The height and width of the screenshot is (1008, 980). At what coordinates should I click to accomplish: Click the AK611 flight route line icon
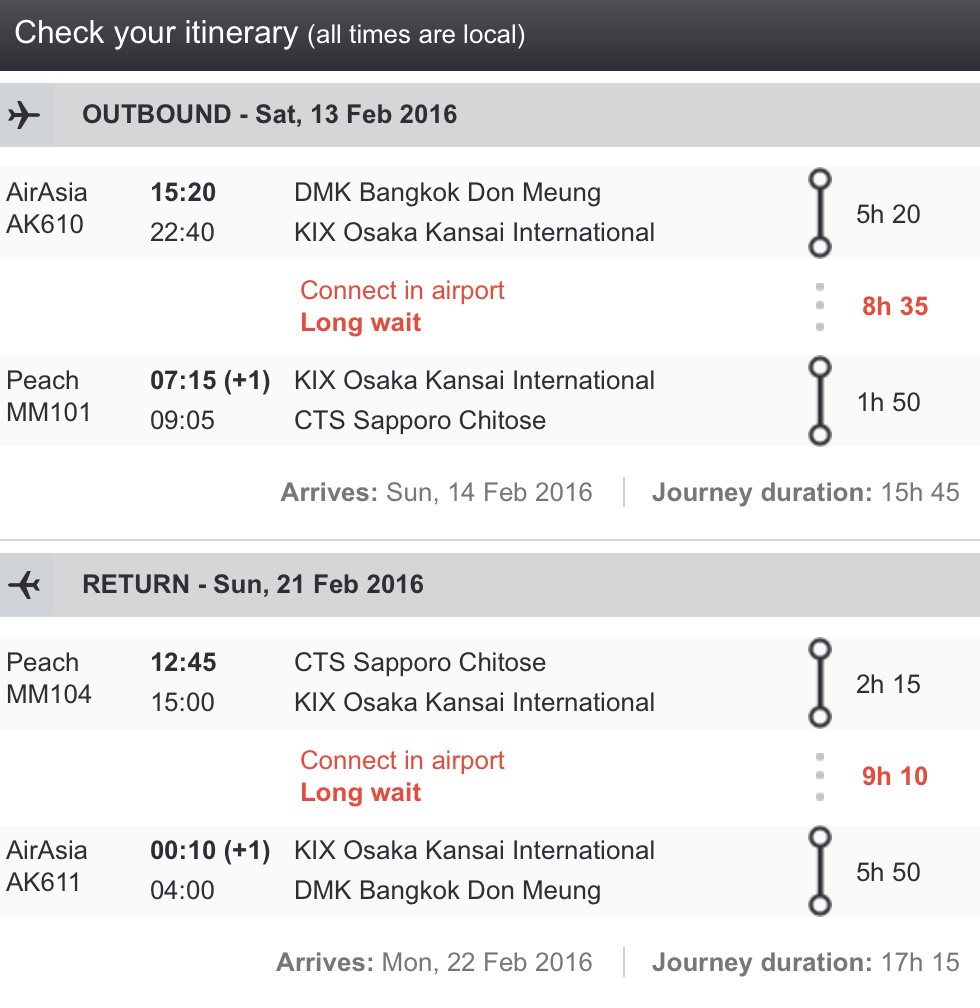click(x=819, y=871)
